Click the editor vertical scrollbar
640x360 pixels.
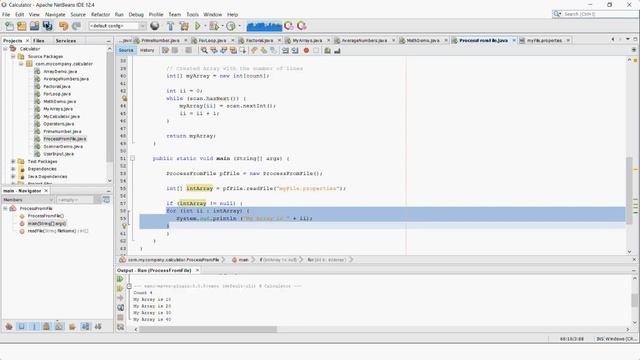point(629,191)
